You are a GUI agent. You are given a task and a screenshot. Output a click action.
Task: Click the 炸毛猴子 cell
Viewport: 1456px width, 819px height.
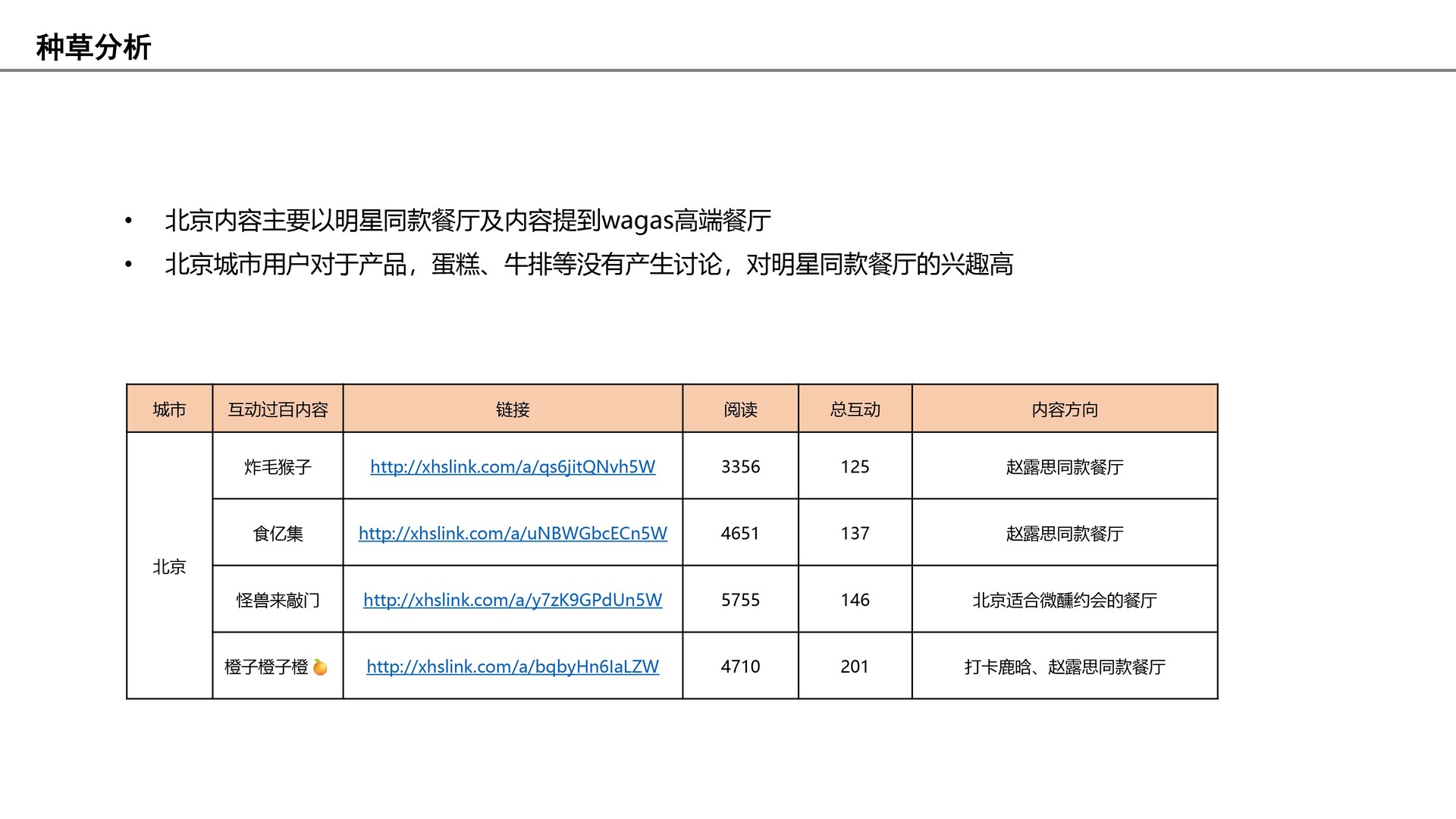[278, 466]
